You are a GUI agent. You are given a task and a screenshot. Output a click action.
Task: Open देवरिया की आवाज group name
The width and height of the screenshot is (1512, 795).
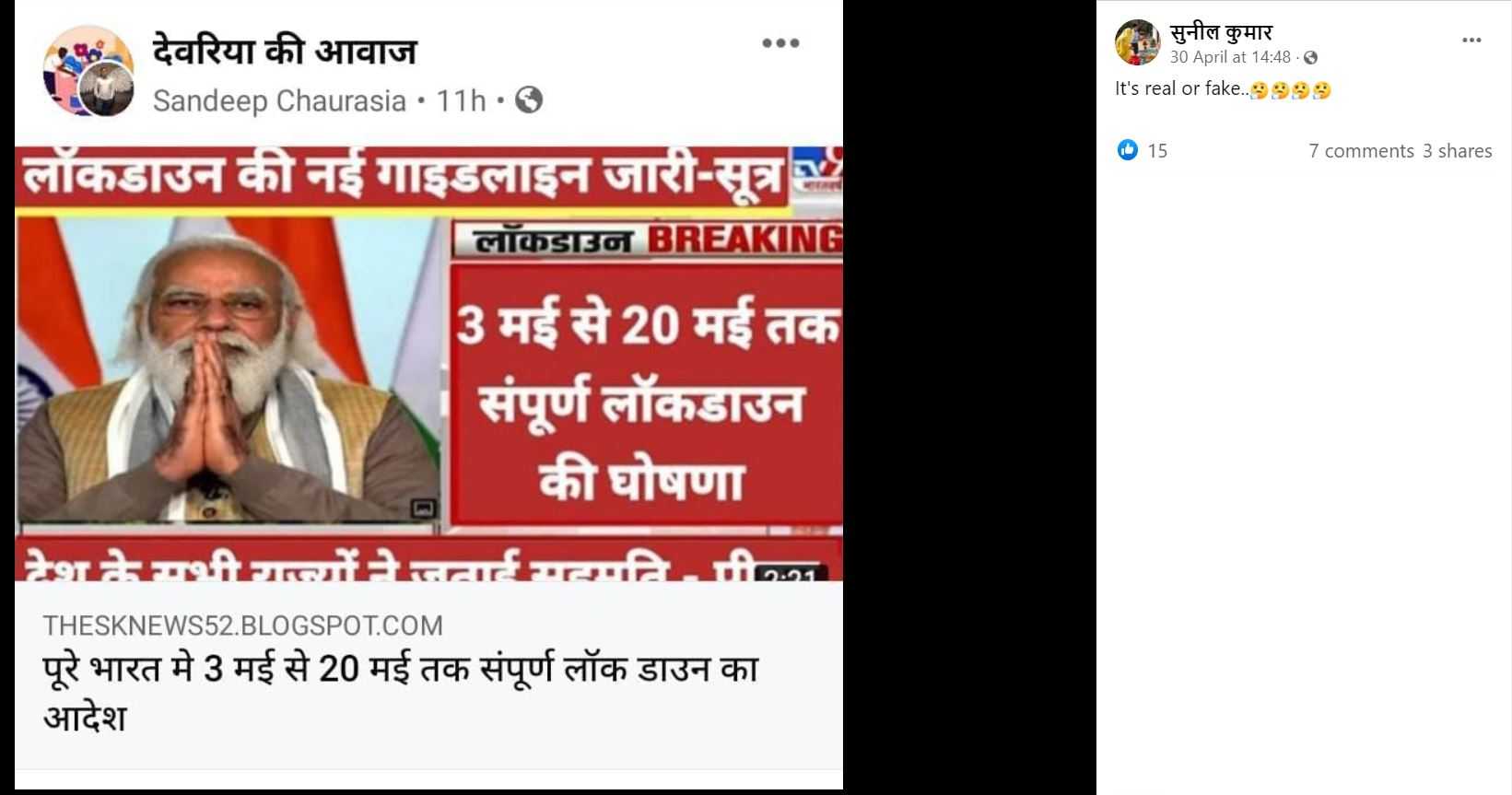(285, 50)
